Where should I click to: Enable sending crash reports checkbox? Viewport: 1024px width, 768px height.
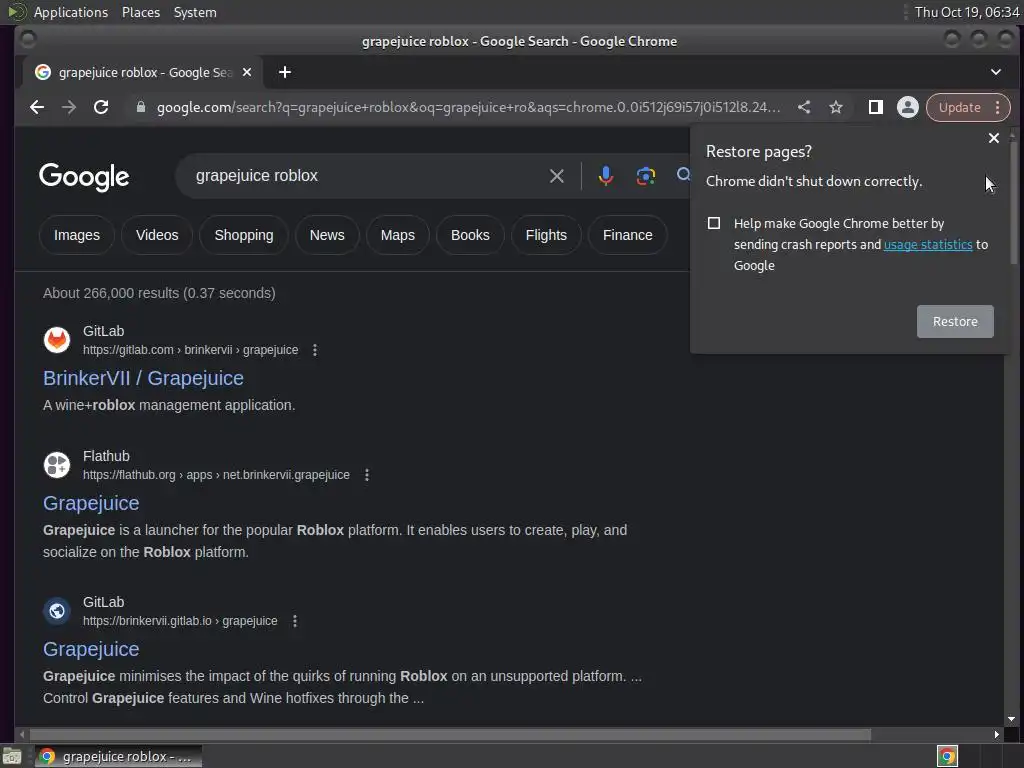pos(714,223)
